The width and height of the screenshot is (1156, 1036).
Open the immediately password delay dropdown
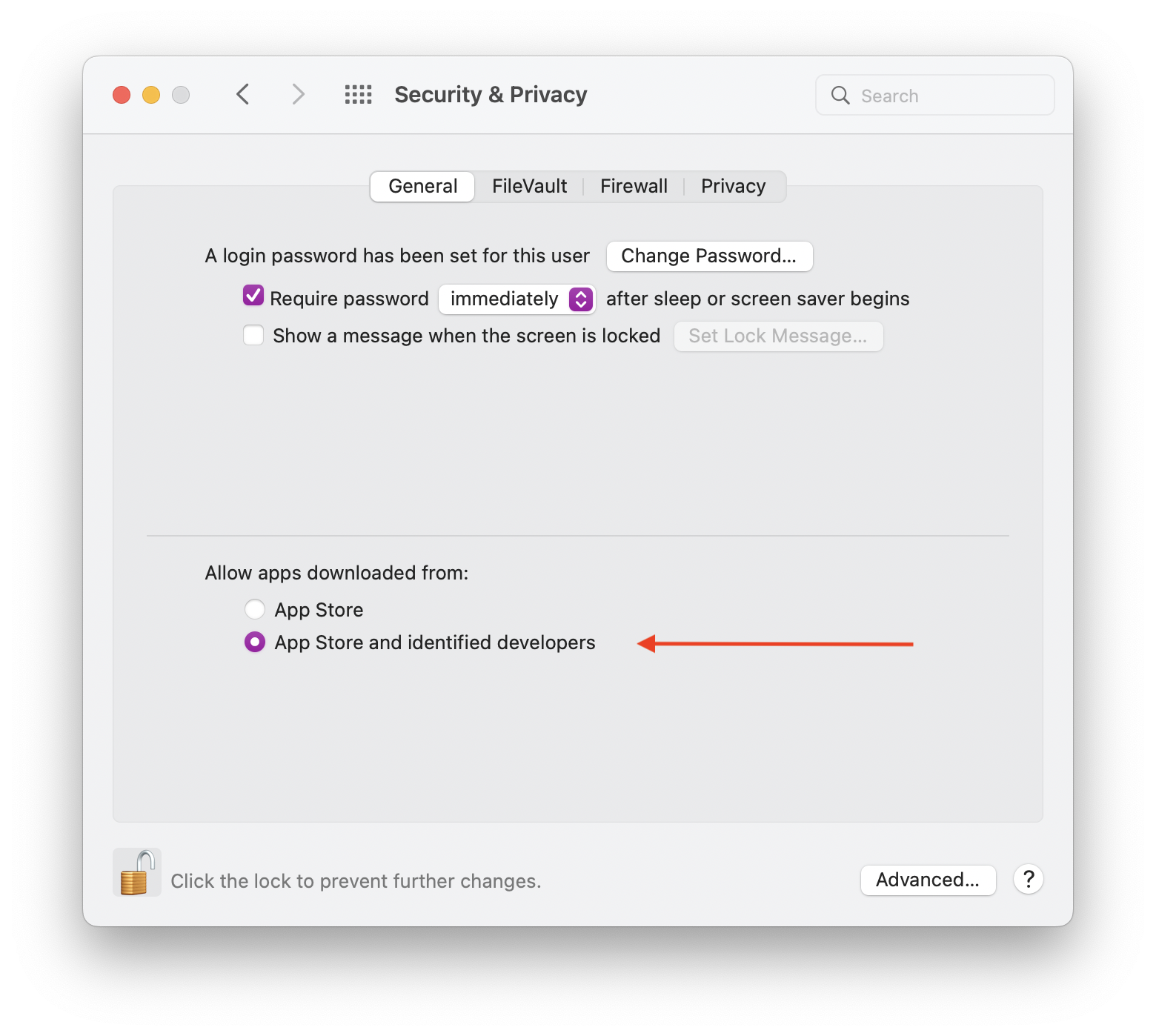(517, 299)
